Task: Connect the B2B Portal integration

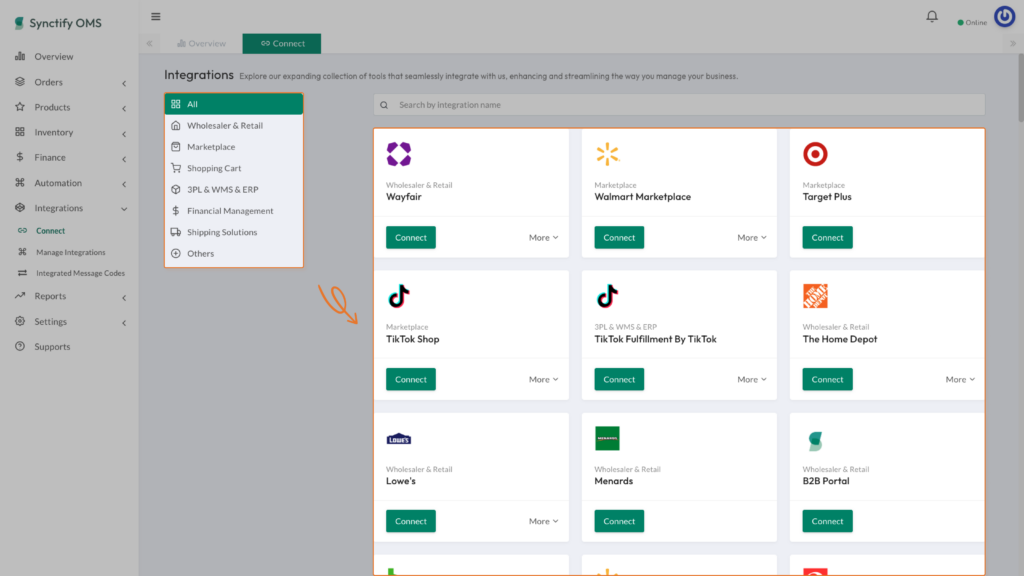Action: (827, 521)
